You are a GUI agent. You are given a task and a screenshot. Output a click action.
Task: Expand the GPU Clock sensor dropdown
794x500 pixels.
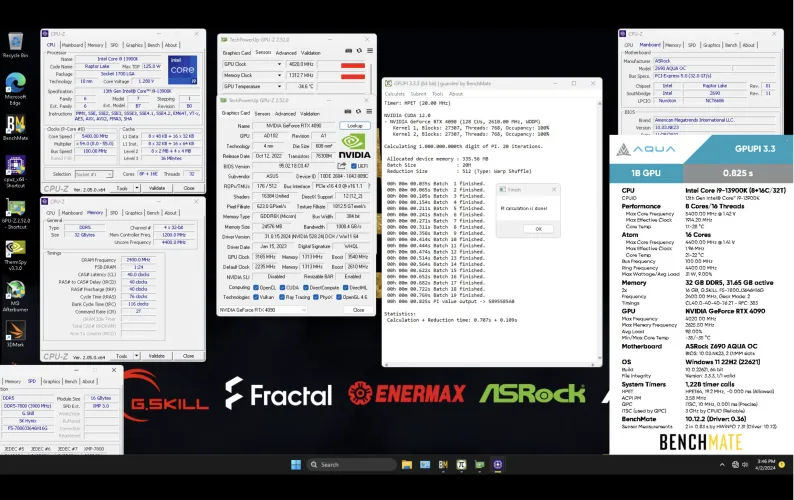pos(277,64)
